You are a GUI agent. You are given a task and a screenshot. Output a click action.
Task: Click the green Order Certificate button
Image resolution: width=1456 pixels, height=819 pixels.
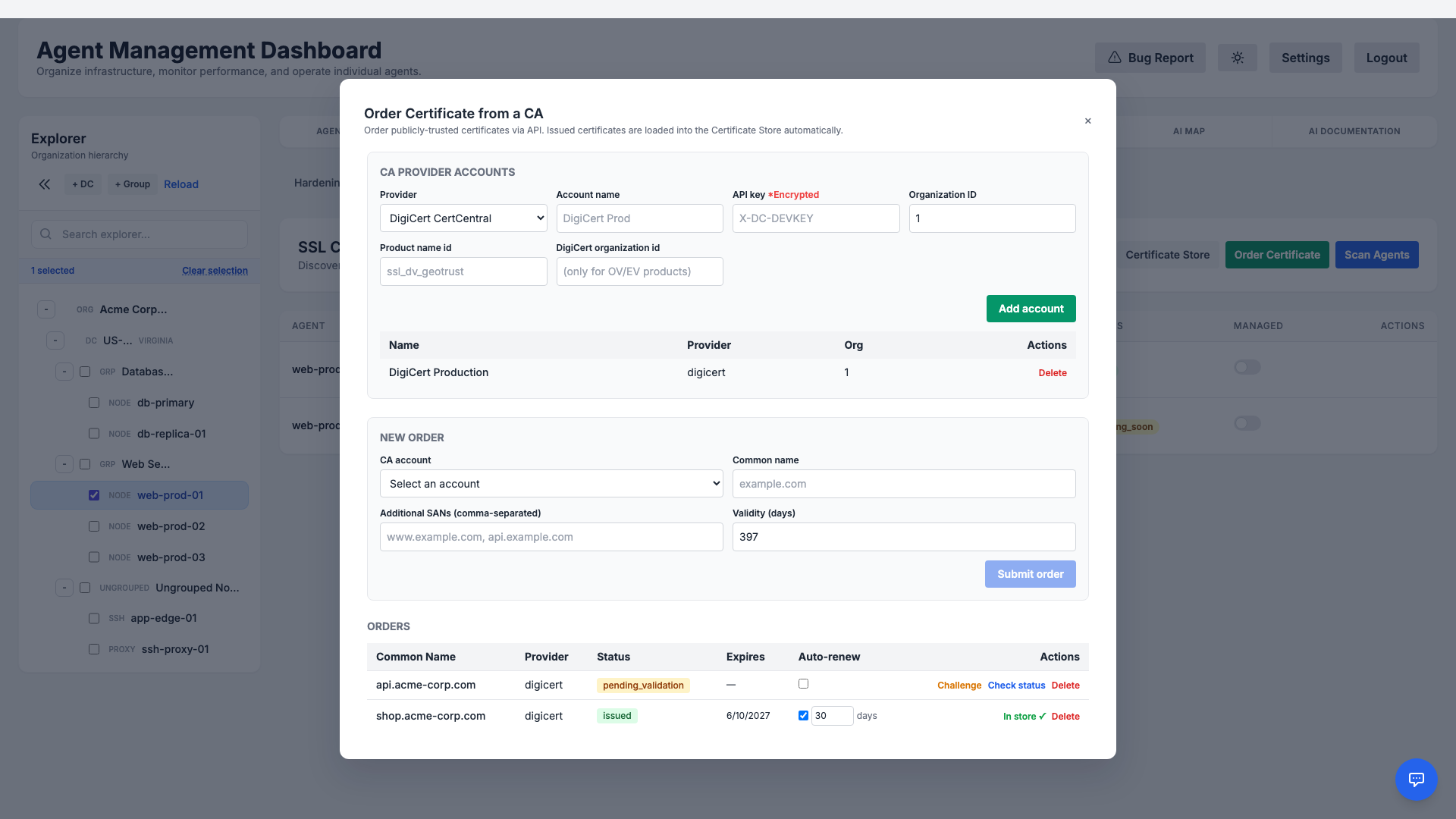click(1277, 255)
